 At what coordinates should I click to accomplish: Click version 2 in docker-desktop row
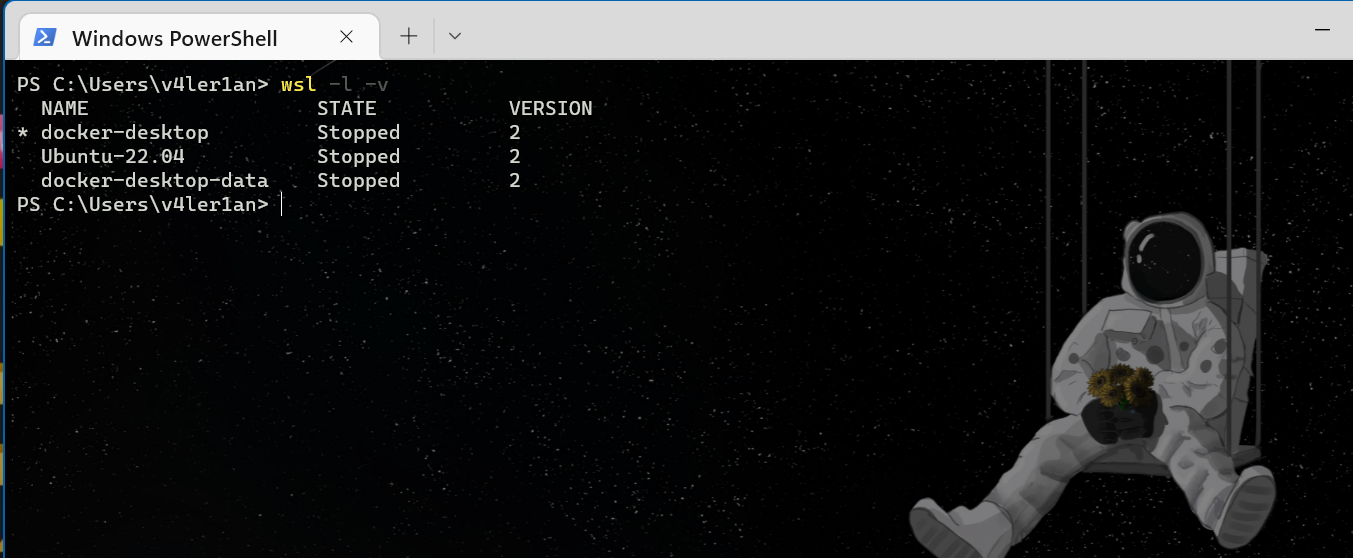[x=515, y=132]
